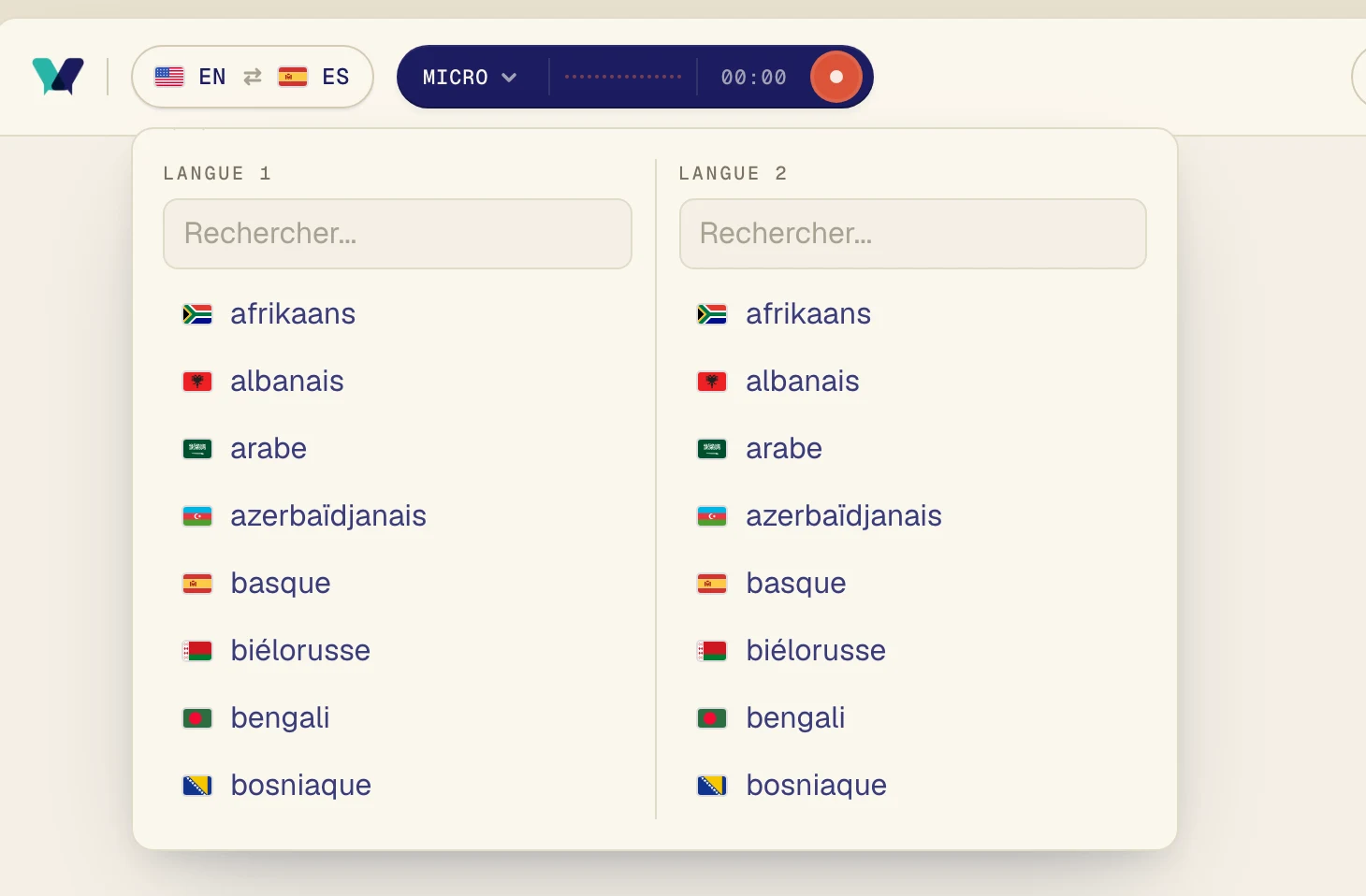Screen dimensions: 1366x896
Task: Click the app logo in the header
Action: [x=58, y=77]
